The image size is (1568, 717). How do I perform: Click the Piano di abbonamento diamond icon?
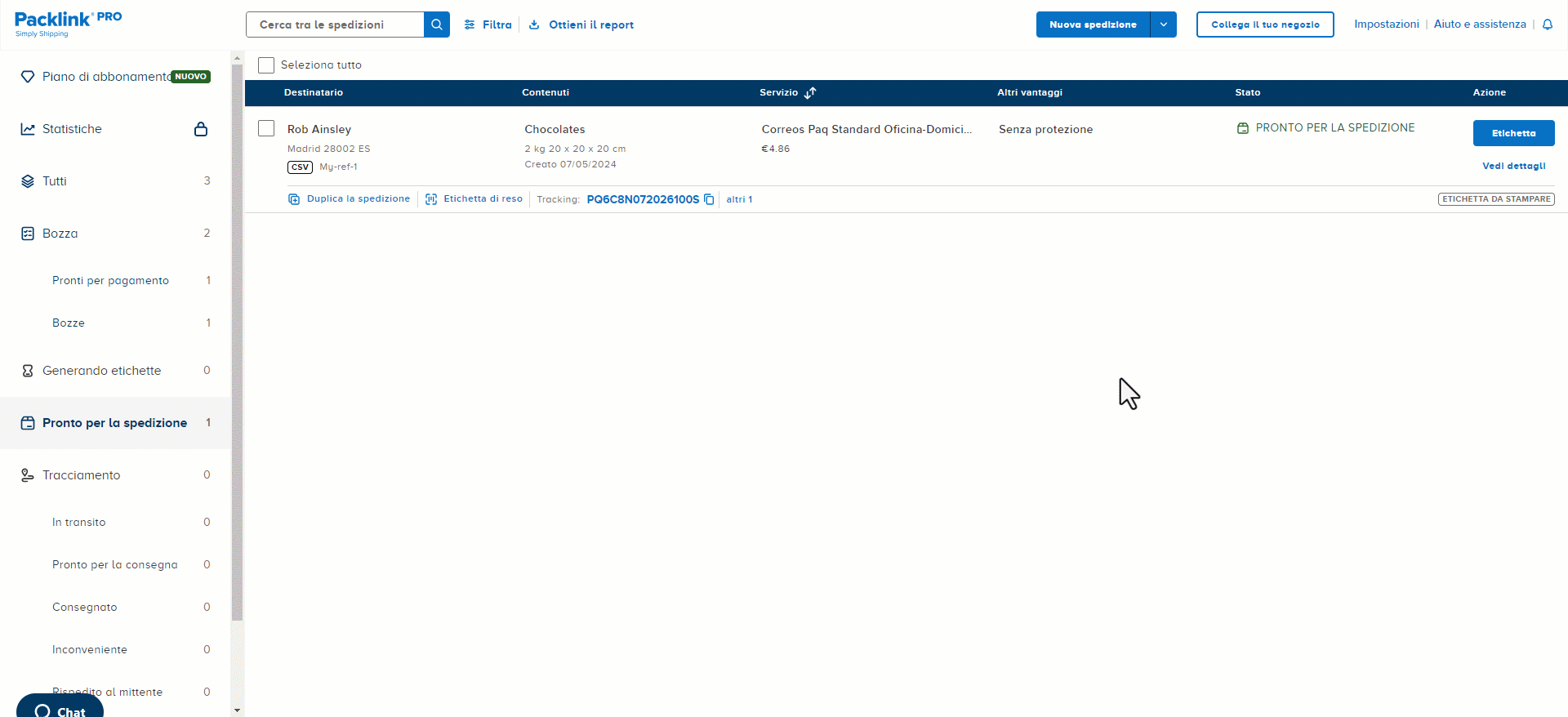coord(28,77)
